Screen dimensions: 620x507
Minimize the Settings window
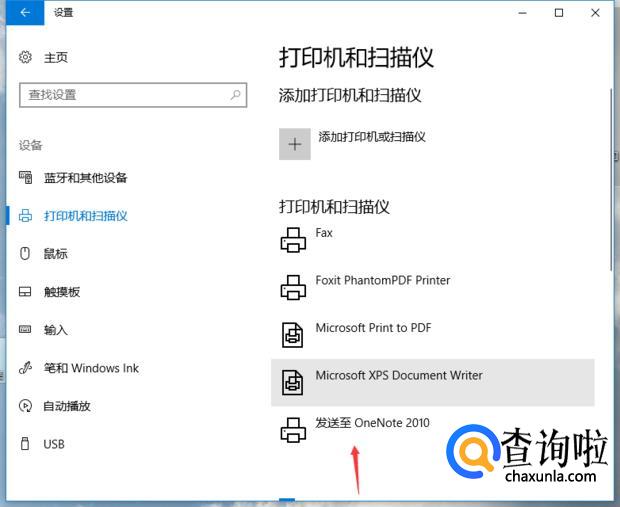tap(522, 13)
